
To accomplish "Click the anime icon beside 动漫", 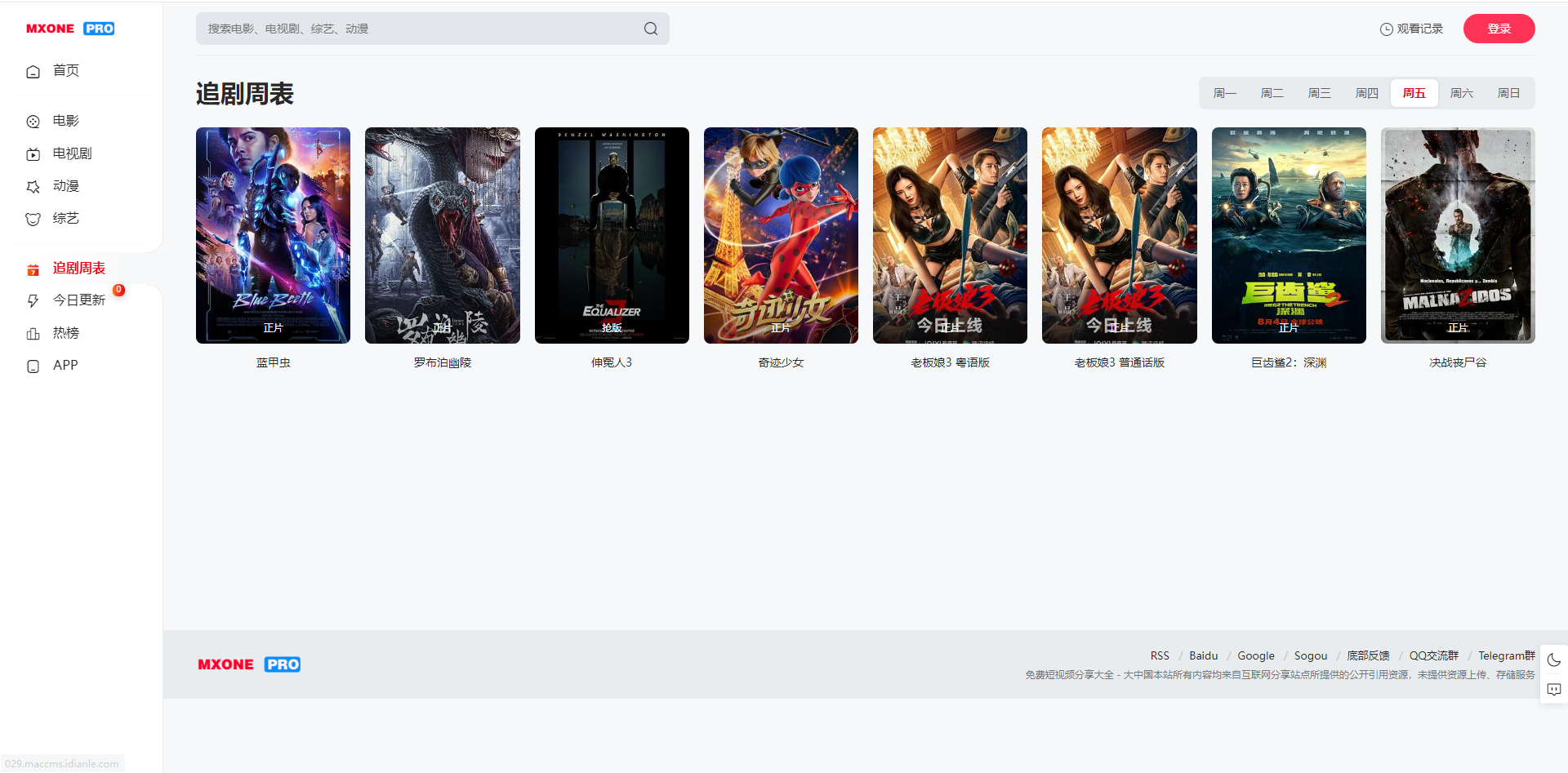I will (x=33, y=187).
